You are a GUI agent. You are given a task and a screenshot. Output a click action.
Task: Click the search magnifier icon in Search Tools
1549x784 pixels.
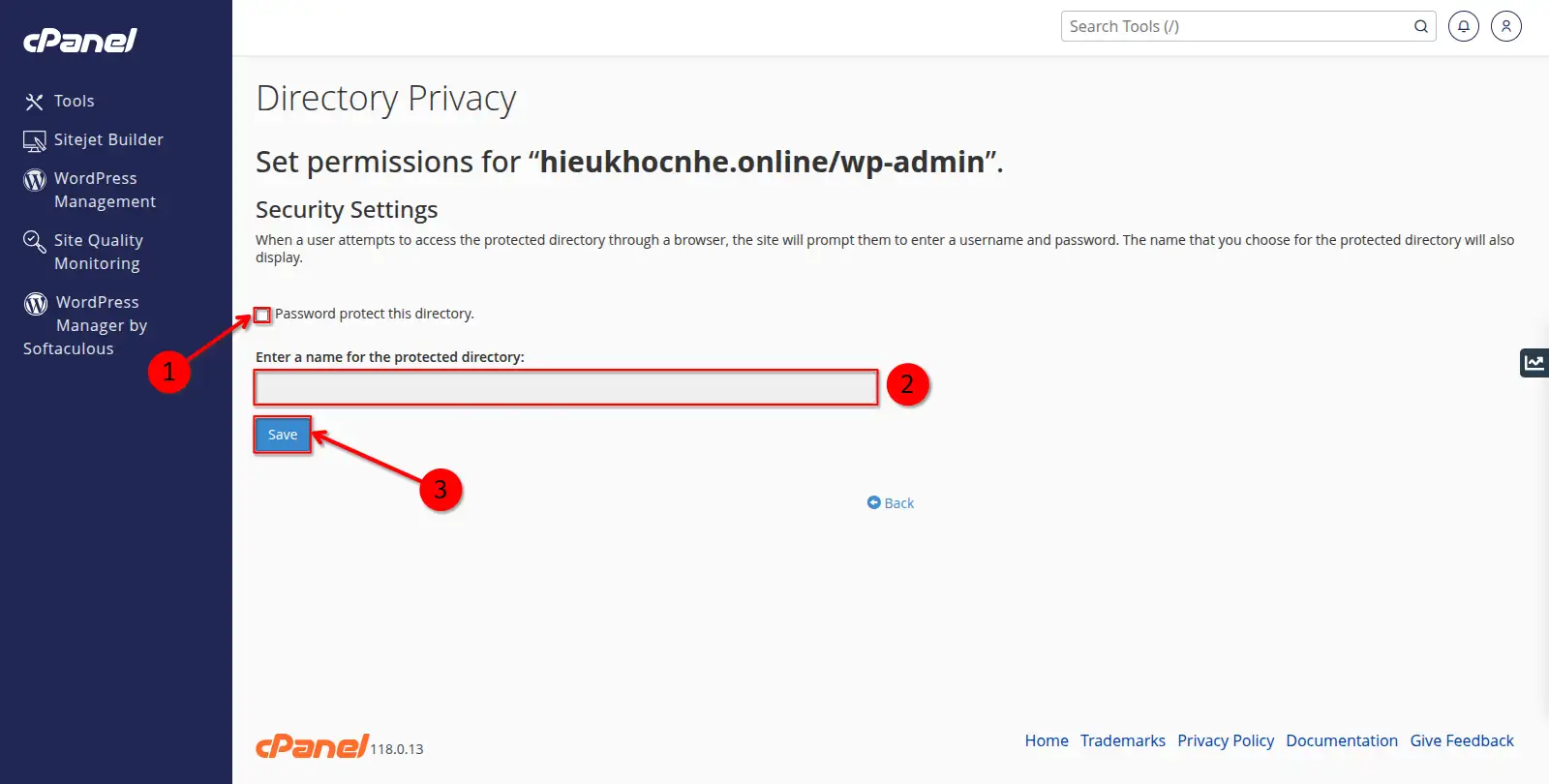1420,26
